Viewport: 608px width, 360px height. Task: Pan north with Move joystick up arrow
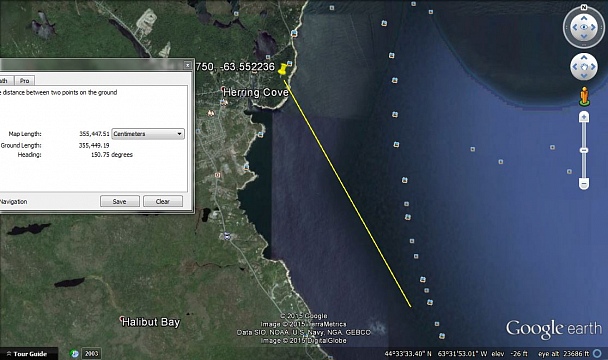tap(584, 57)
